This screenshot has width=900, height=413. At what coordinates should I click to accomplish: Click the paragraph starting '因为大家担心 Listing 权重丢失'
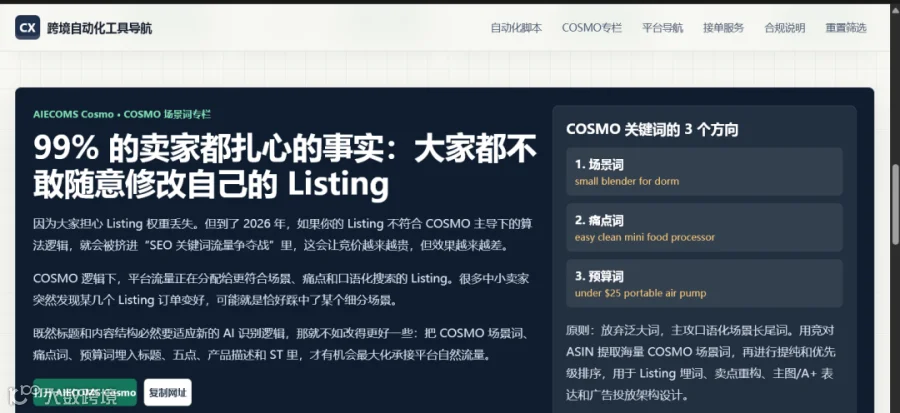pyautogui.click(x=282, y=234)
